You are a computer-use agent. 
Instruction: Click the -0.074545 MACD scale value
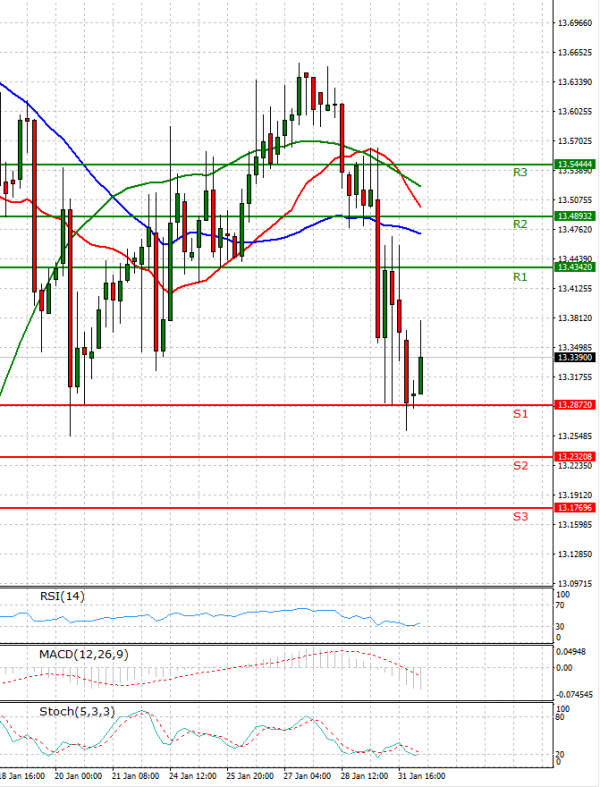pos(574,695)
